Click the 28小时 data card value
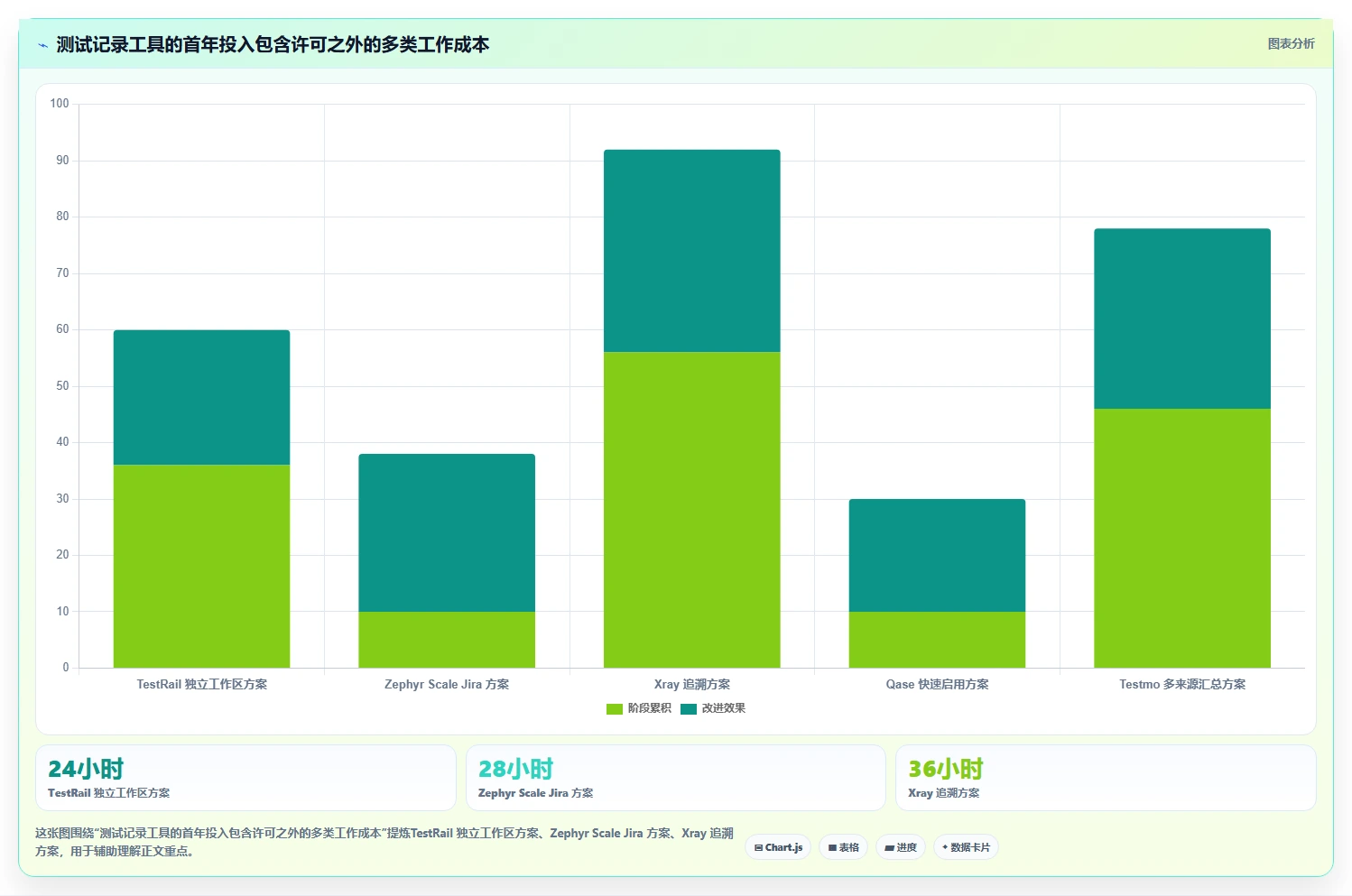1352x896 pixels. coord(515,769)
